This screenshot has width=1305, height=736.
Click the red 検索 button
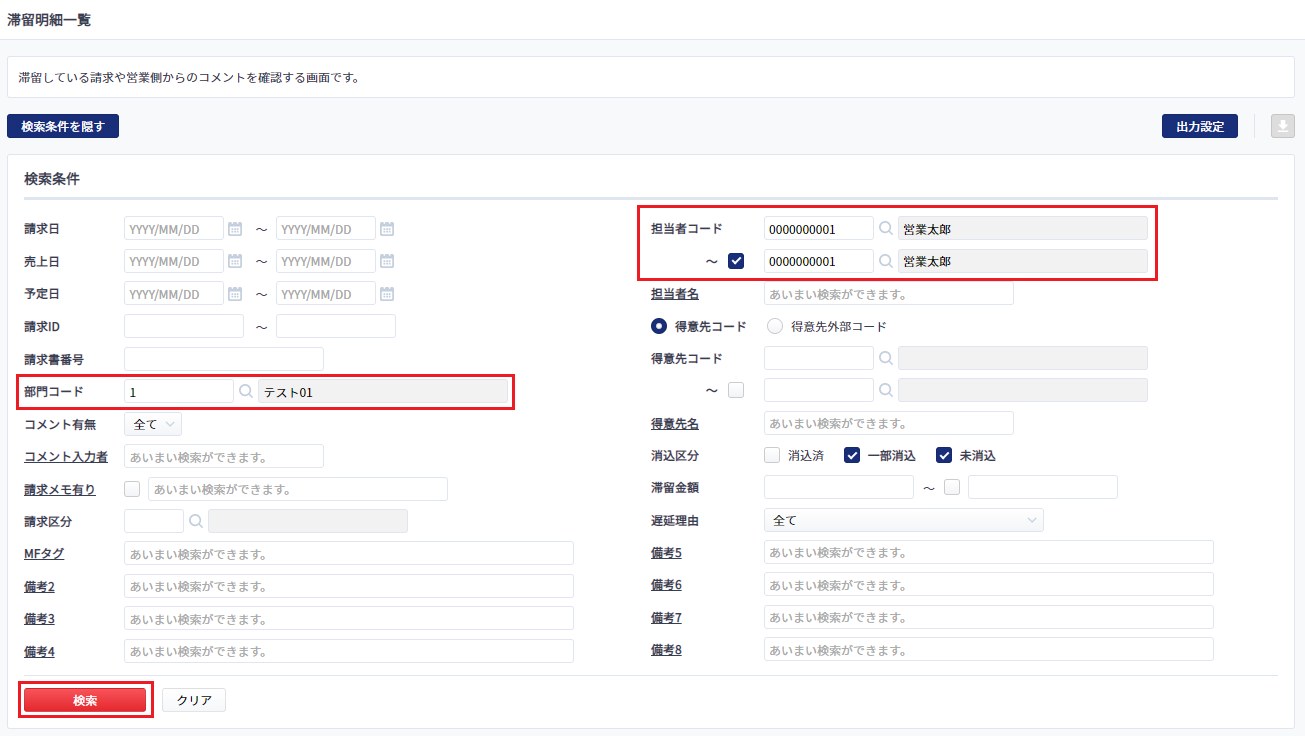point(85,700)
